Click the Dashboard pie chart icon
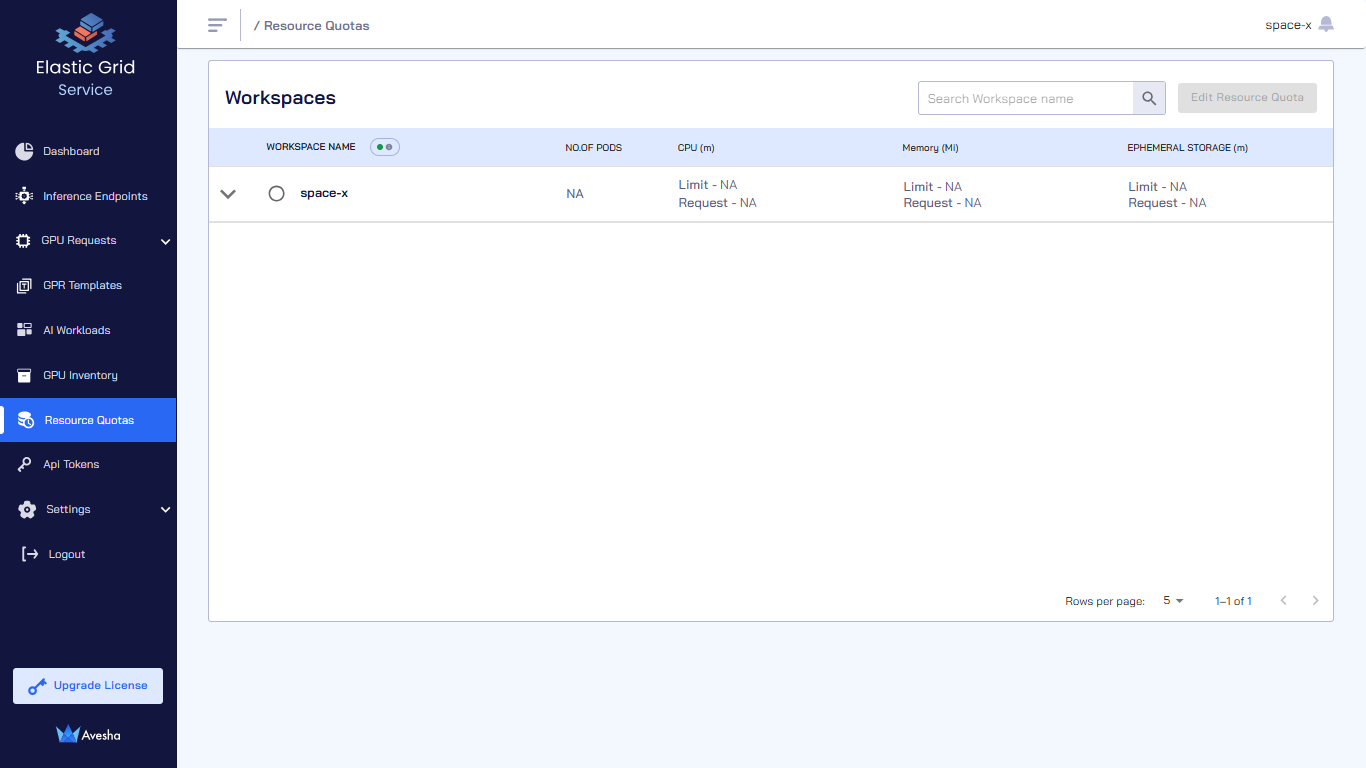The image size is (1366, 768). point(24,151)
